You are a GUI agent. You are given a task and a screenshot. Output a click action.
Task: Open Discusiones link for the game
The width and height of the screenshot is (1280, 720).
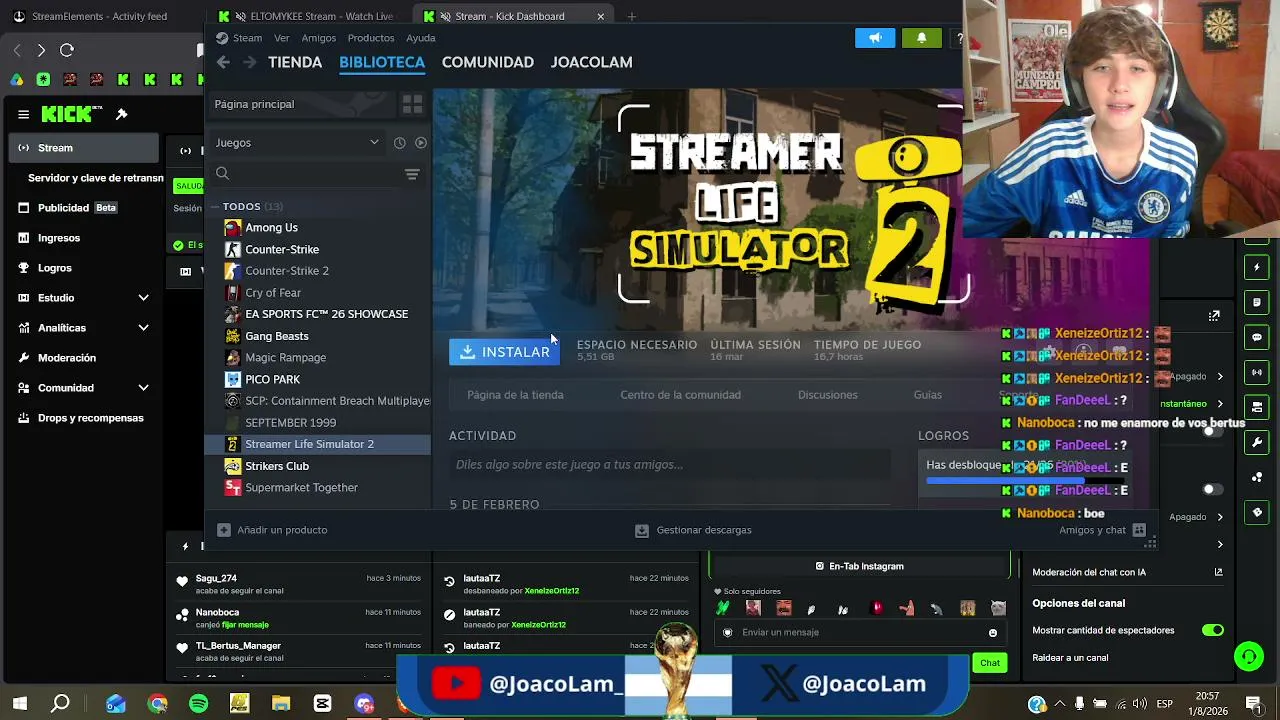coord(828,395)
